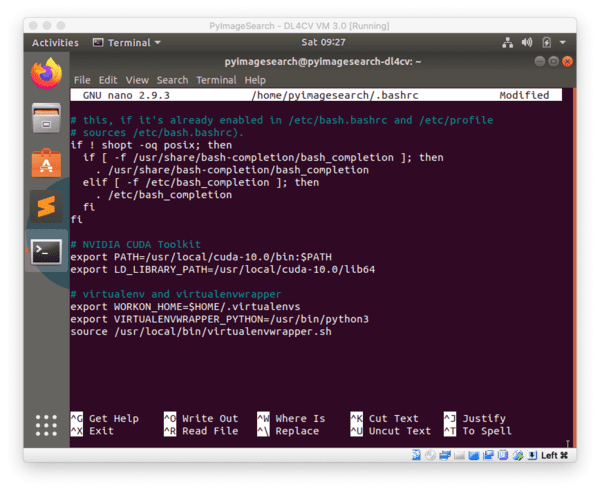Click the 'source /usr/local/bin/virtualenvwrapper.sh' line
The height and width of the screenshot is (491, 600).
(x=201, y=331)
